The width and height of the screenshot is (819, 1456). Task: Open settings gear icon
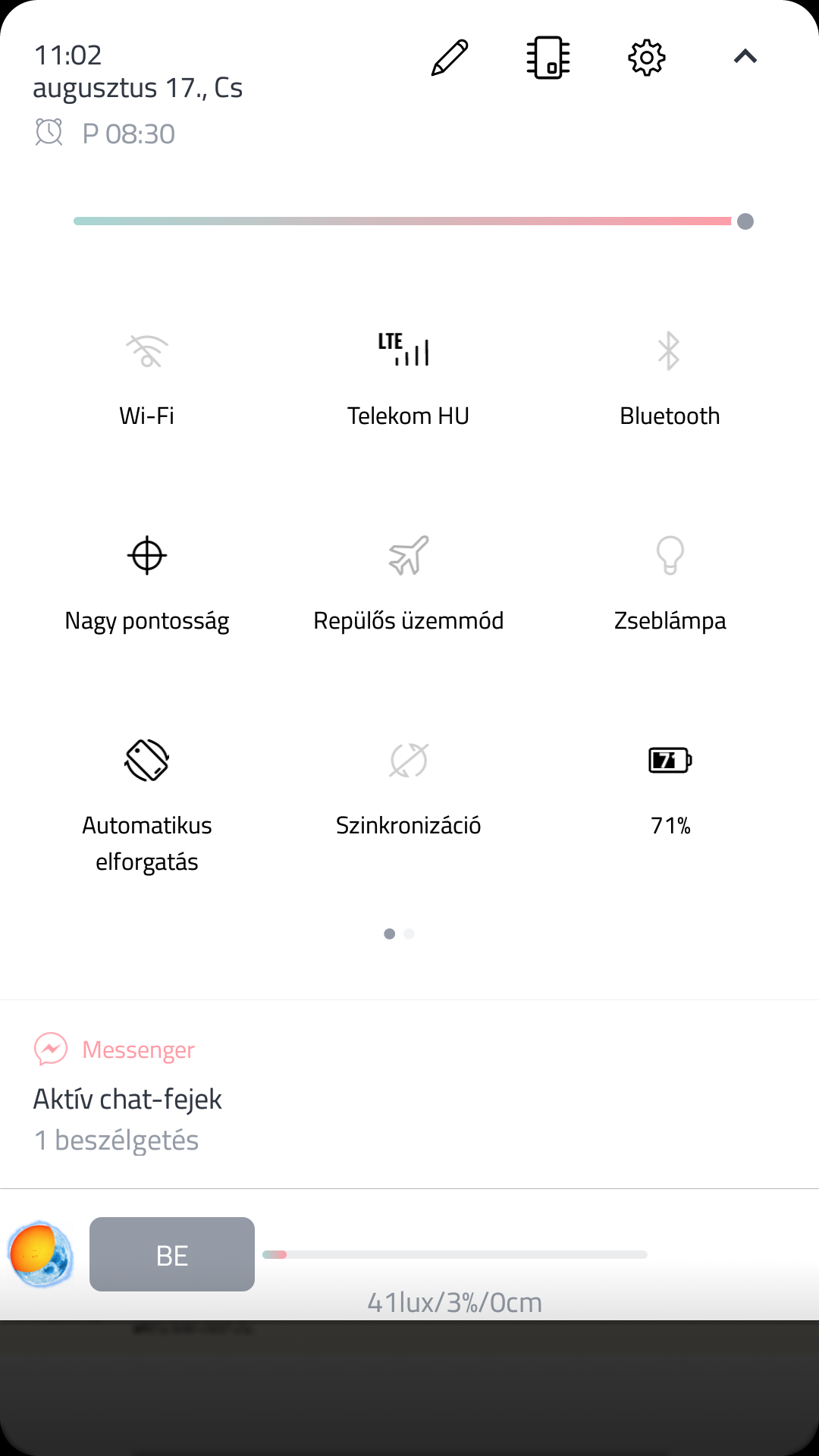click(647, 58)
